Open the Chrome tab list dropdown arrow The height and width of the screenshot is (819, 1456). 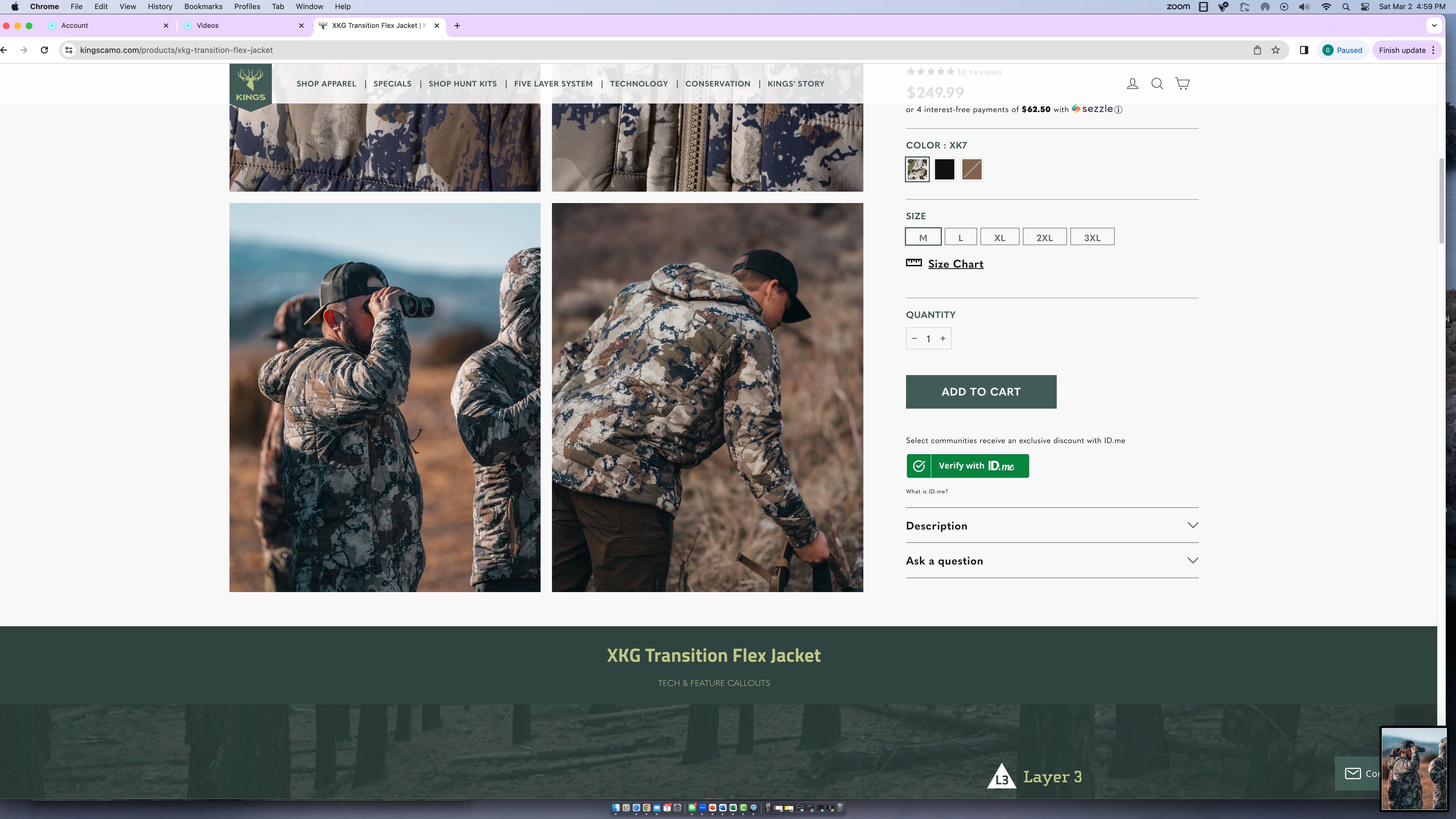[1434, 25]
